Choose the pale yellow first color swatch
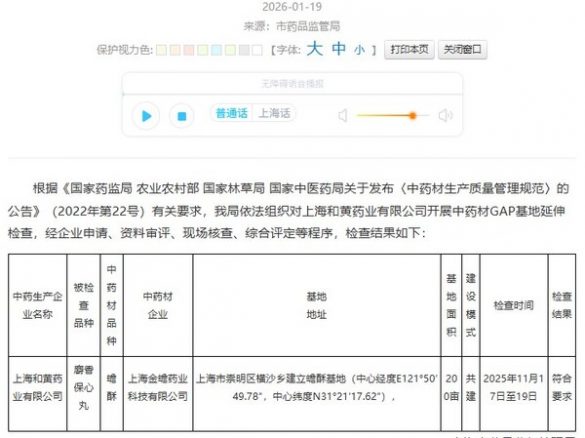 (161, 50)
